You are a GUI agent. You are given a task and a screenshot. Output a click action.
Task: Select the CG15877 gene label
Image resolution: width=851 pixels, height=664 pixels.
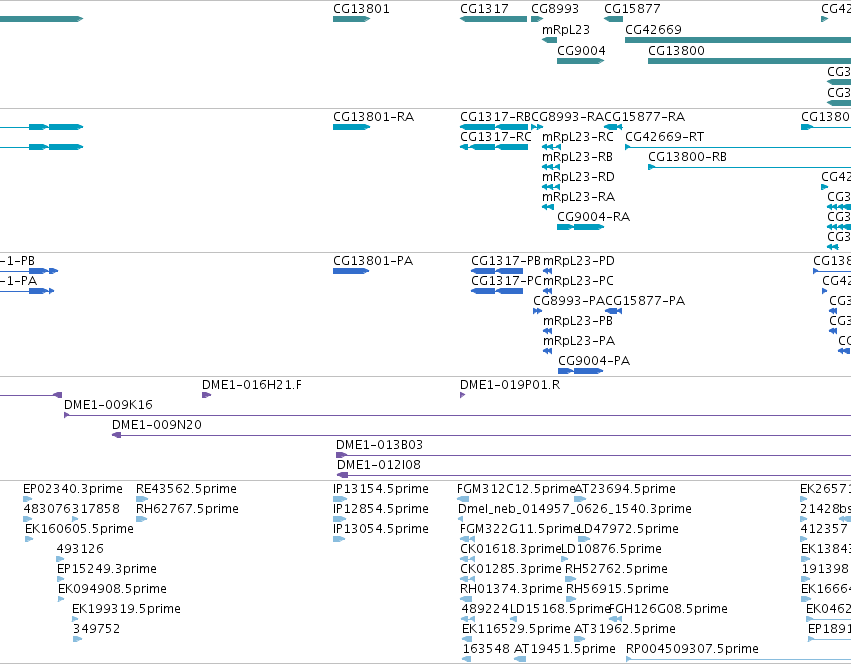tap(632, 9)
